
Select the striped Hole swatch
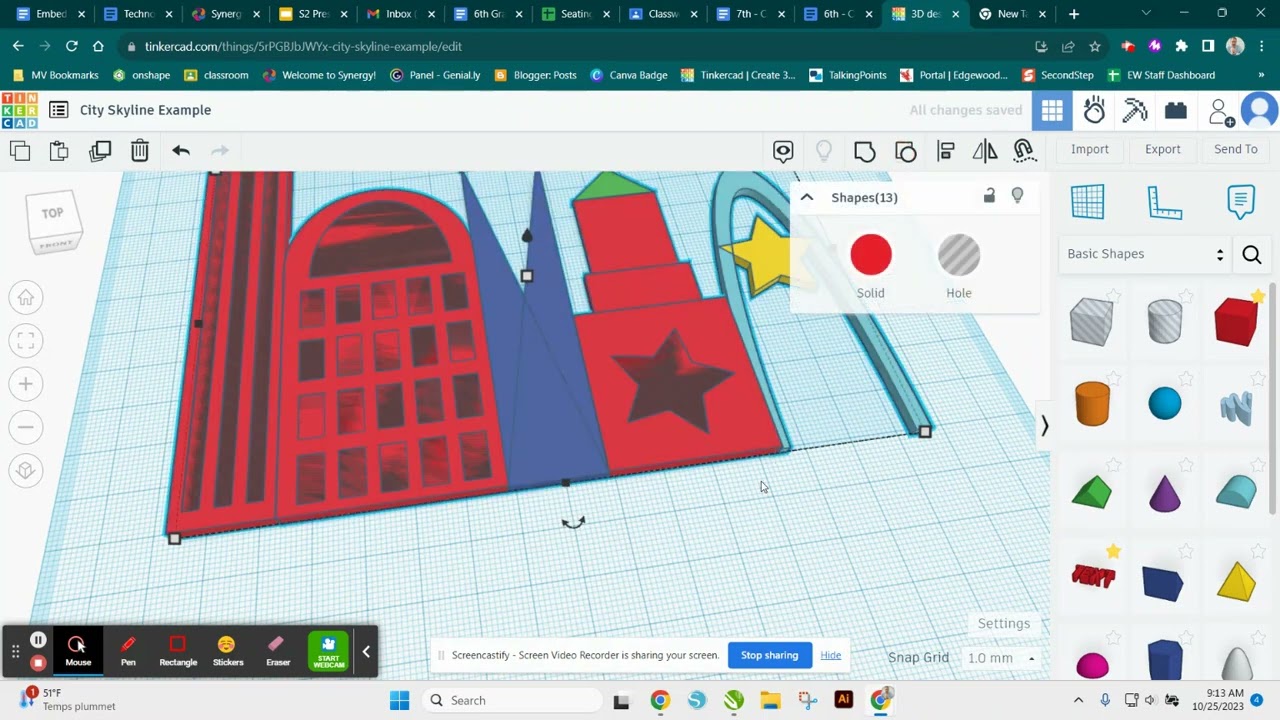(x=959, y=255)
